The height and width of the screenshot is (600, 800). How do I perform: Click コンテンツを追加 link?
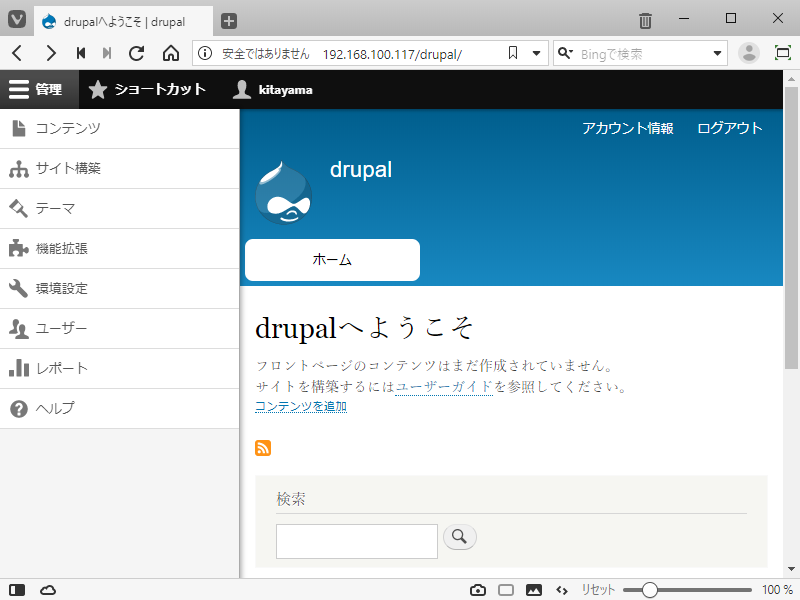(301, 407)
